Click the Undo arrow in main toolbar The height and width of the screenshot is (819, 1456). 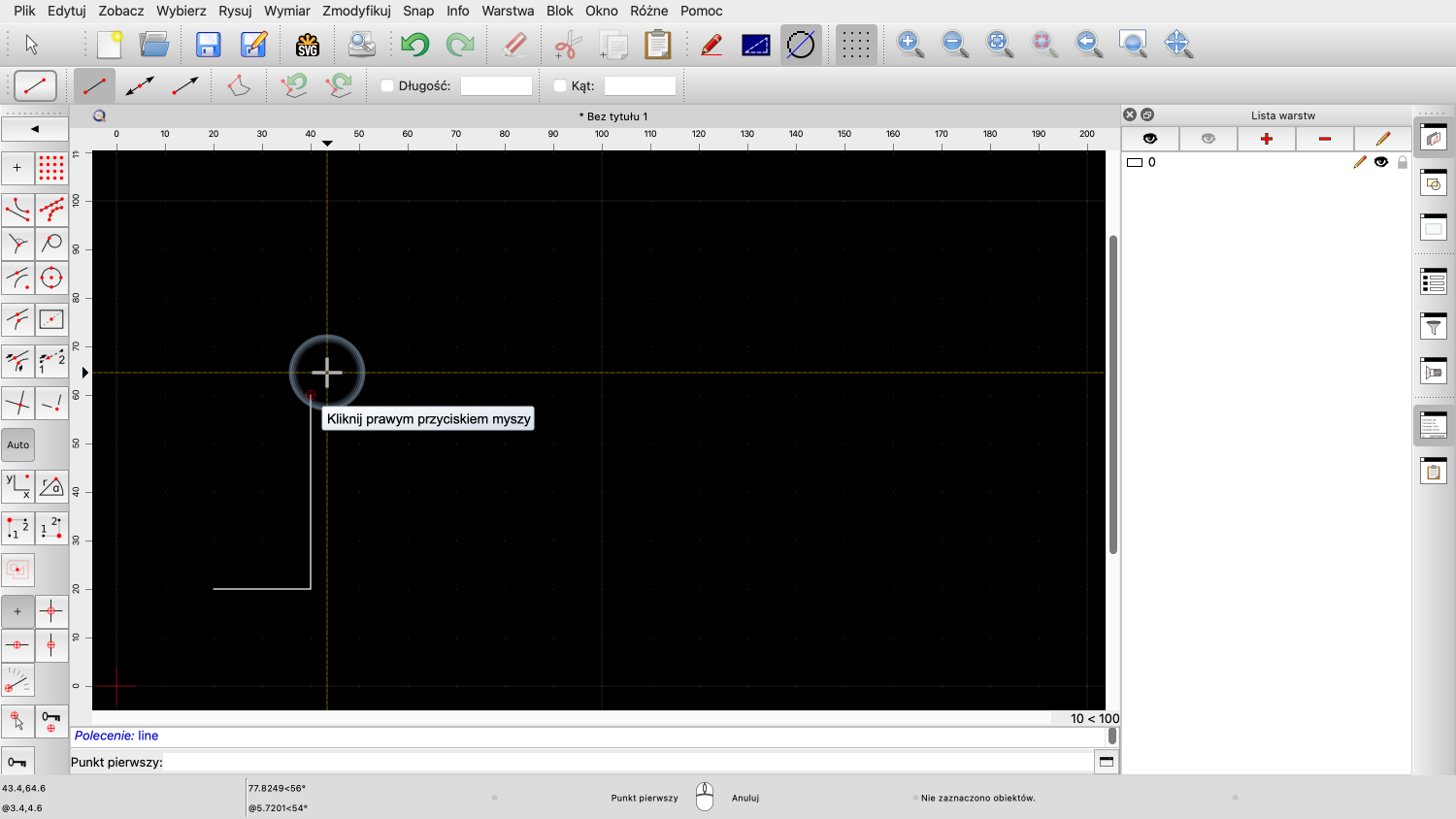coord(414,45)
